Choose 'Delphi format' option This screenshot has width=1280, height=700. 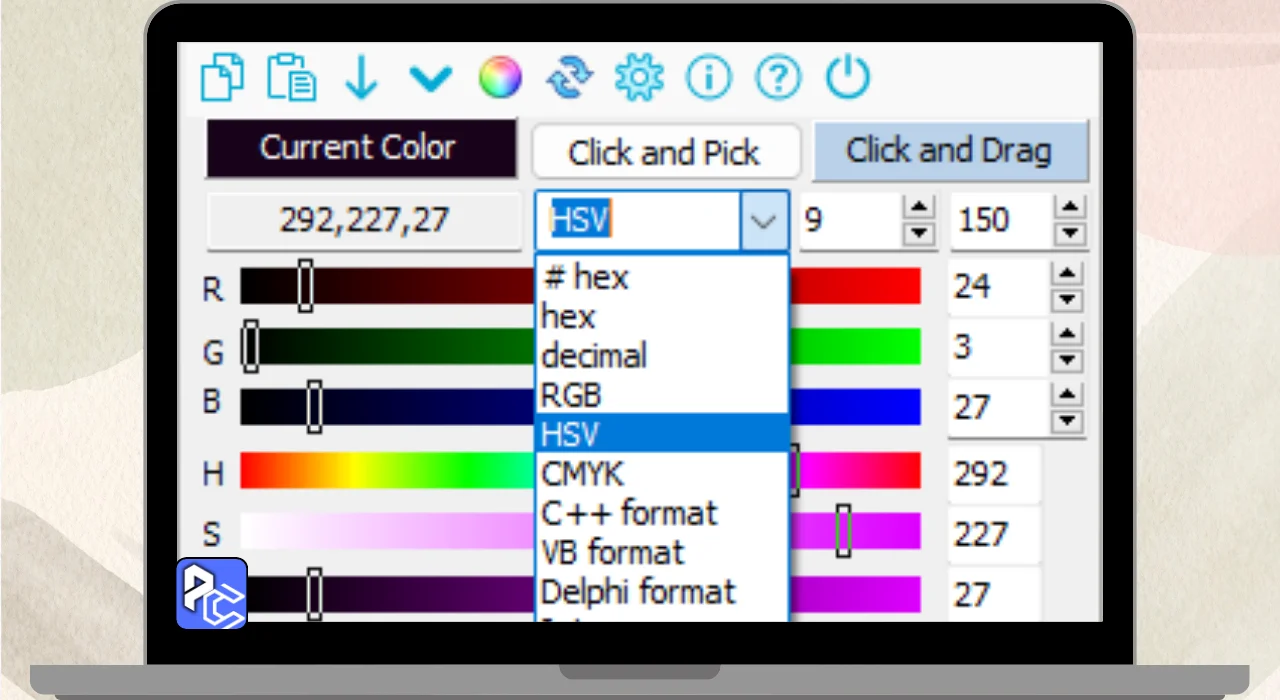coord(662,591)
